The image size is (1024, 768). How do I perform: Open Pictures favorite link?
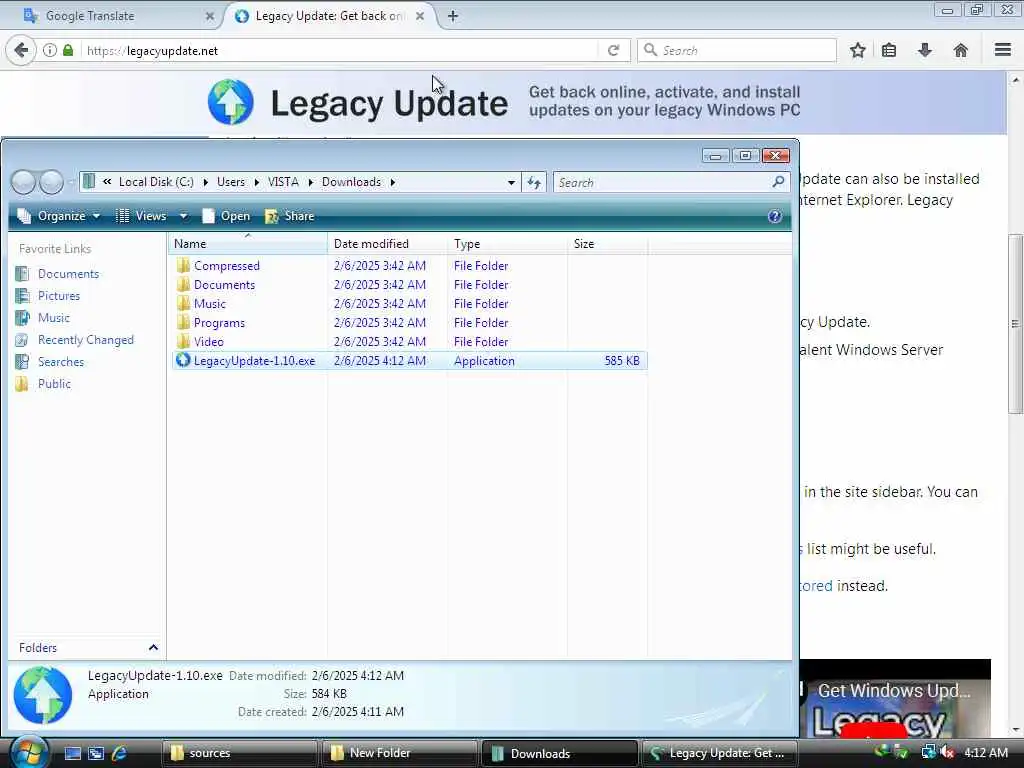[x=59, y=296]
